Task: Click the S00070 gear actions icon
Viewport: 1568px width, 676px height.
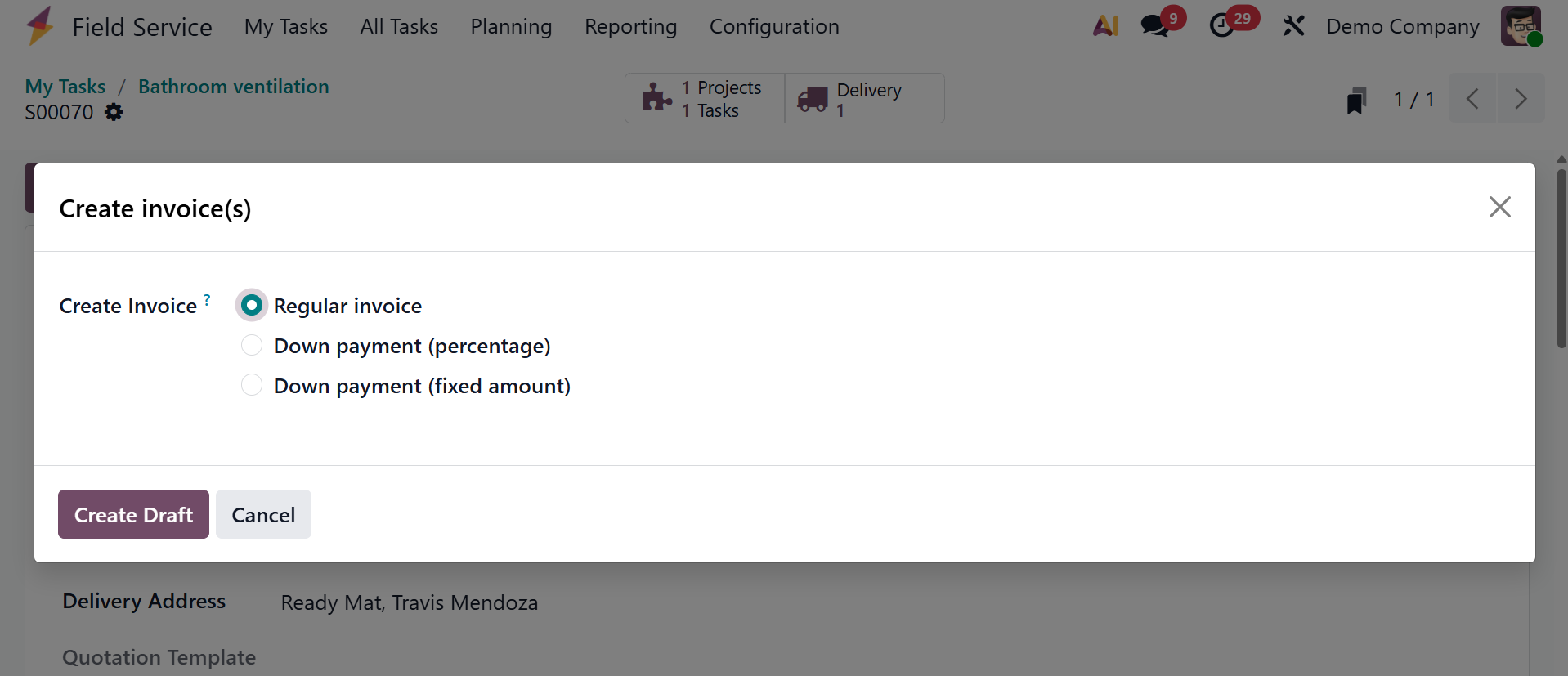Action: point(114,112)
